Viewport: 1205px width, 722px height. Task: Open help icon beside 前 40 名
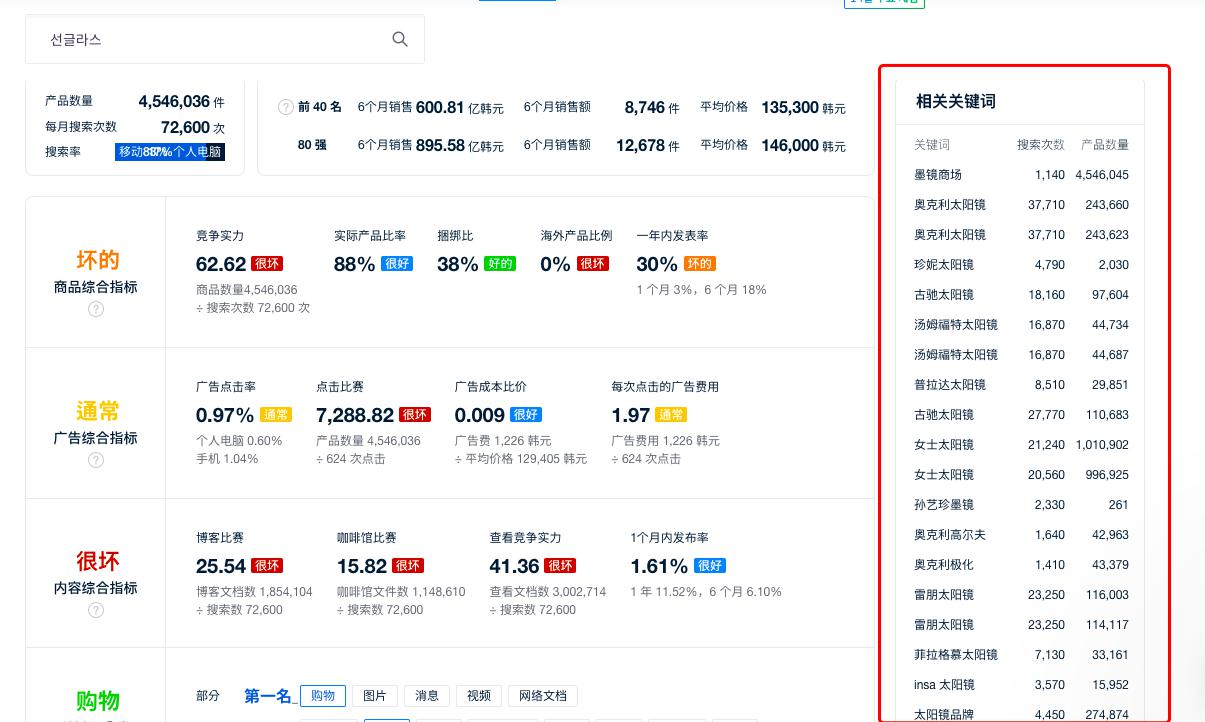(x=286, y=107)
